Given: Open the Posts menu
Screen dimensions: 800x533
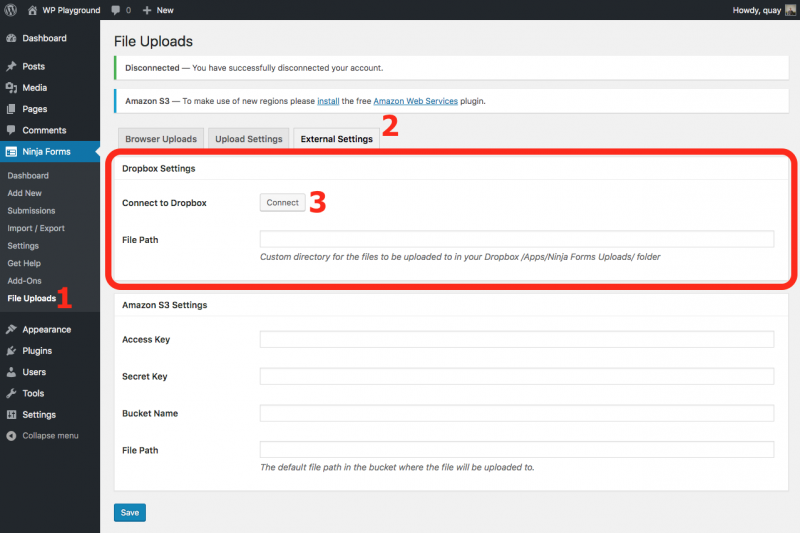Looking at the screenshot, I should [34, 66].
